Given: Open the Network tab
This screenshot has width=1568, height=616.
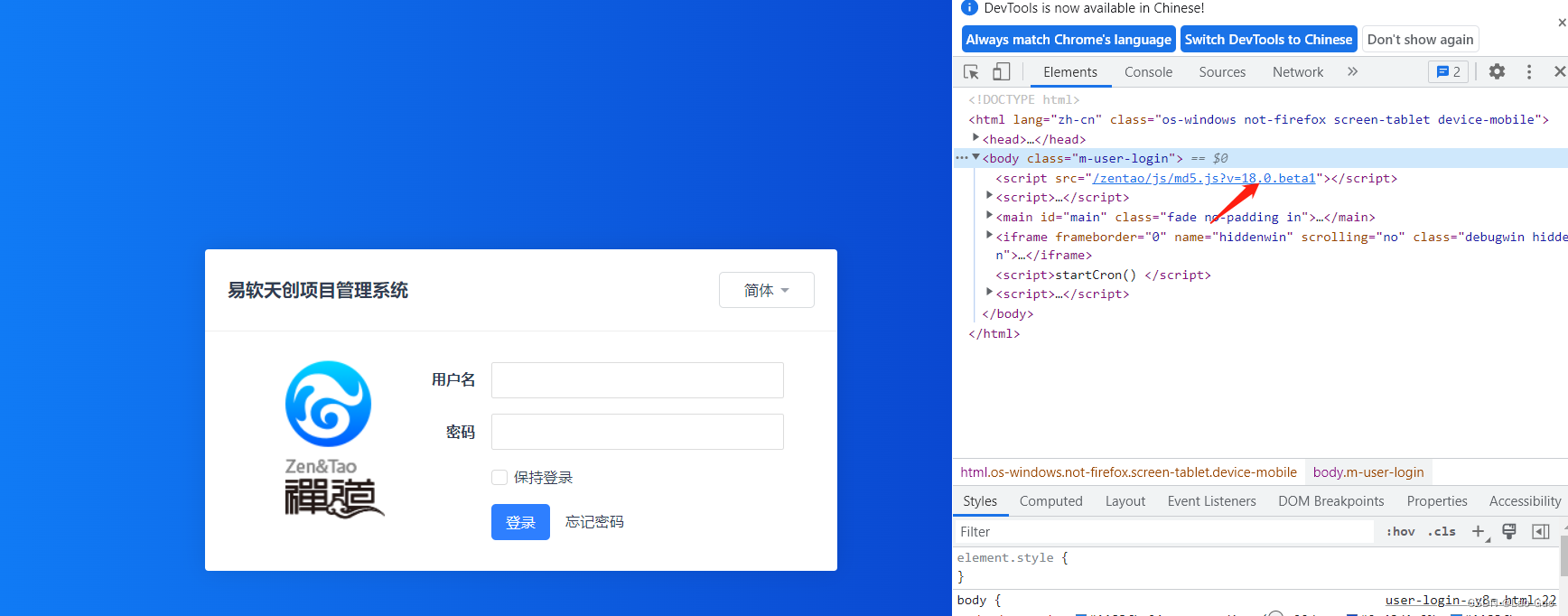Looking at the screenshot, I should click(x=1298, y=71).
